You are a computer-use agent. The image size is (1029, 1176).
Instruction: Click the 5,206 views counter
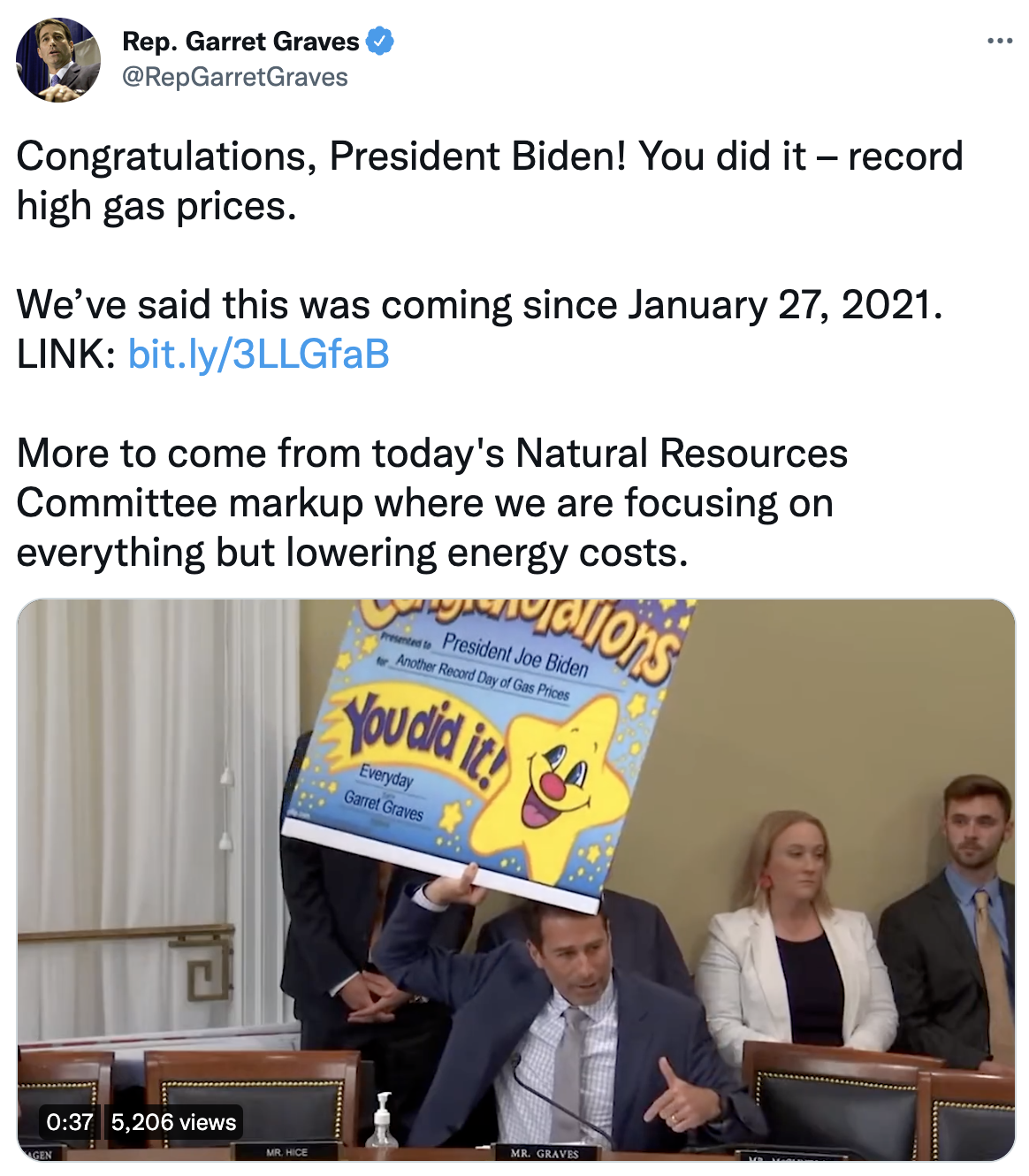174,1122
